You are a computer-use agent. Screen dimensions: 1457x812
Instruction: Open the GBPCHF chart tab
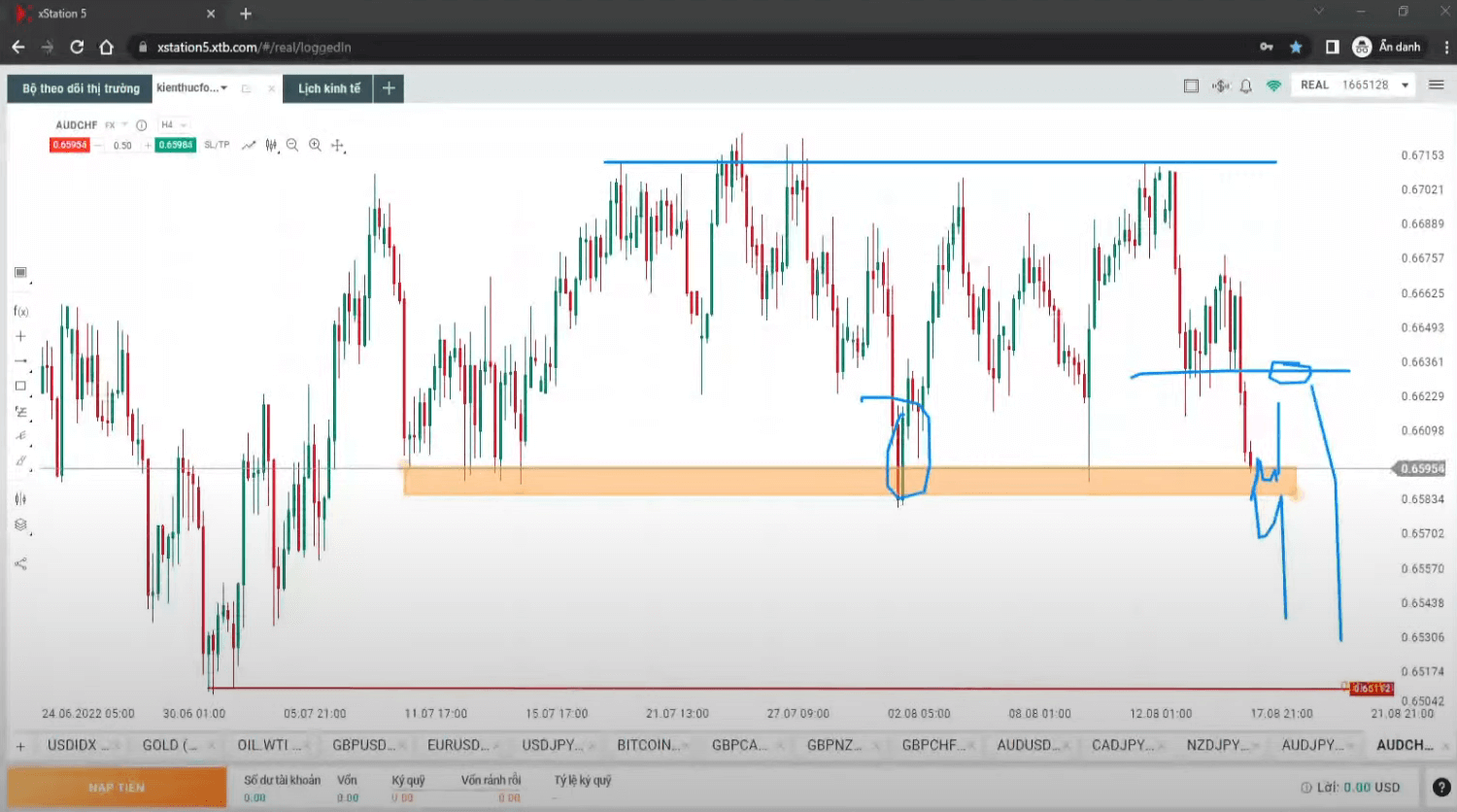[x=932, y=745]
